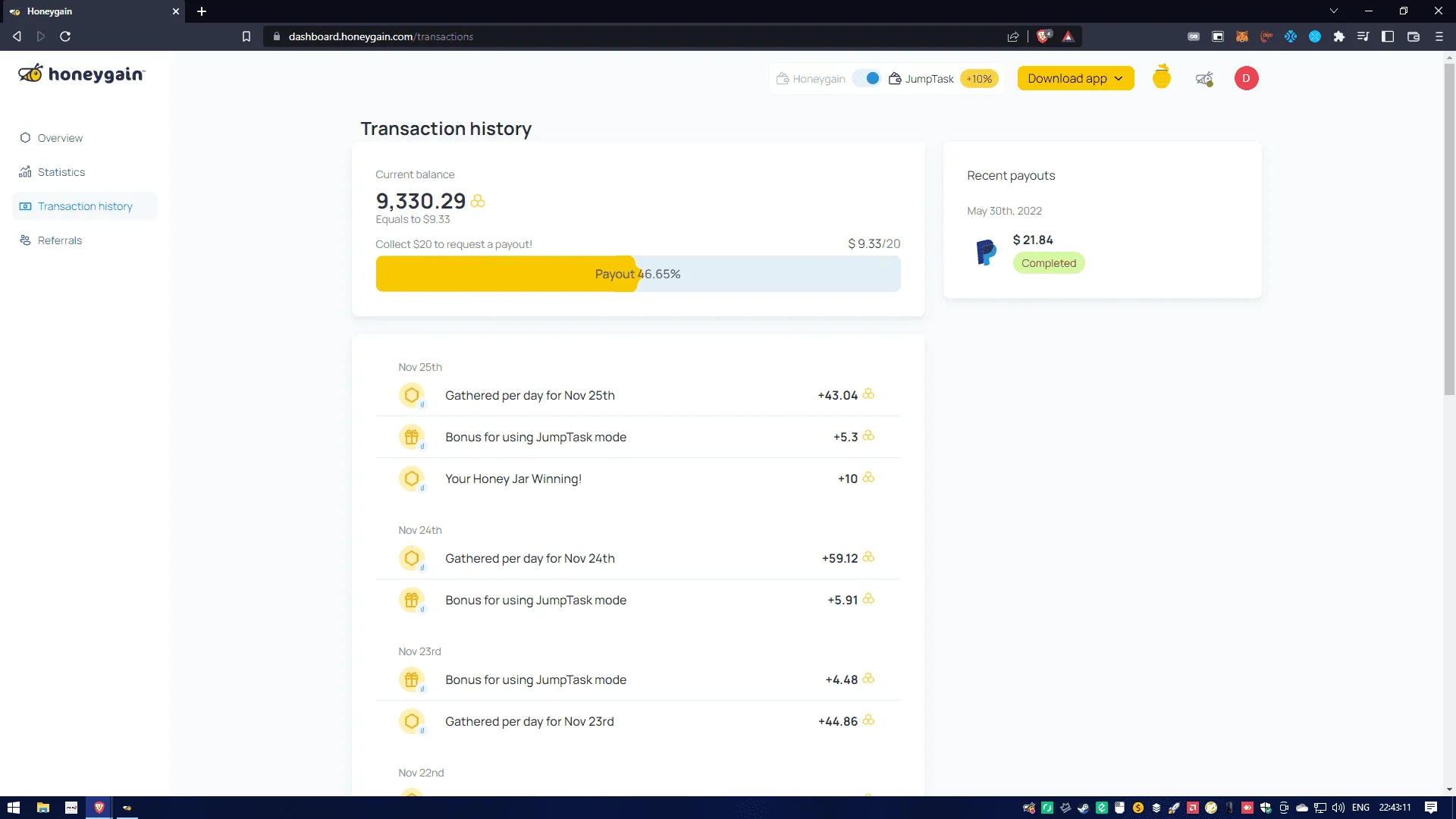
Task: Open the media playlist control icon
Action: (x=1363, y=36)
